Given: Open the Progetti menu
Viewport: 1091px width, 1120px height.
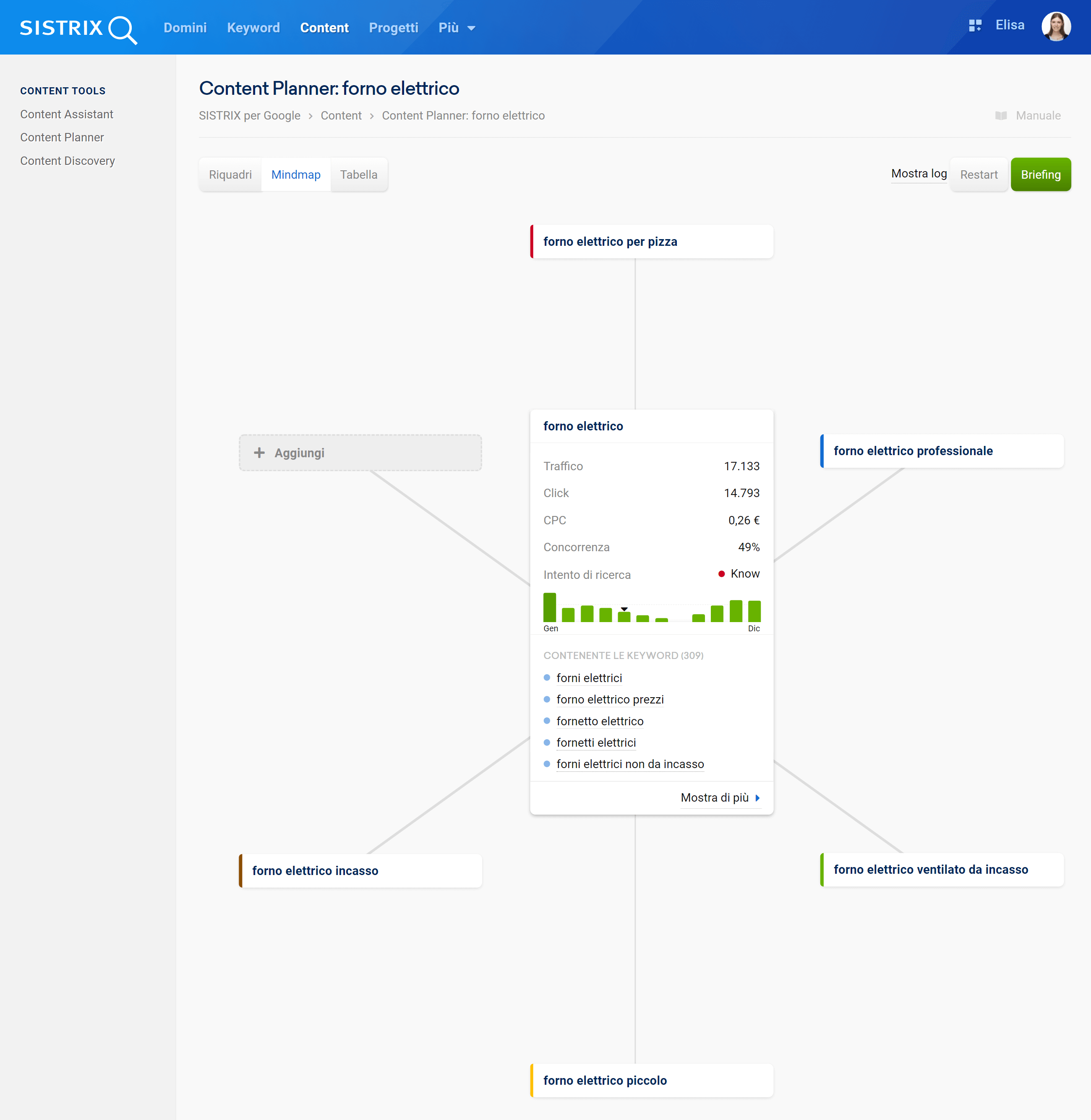Looking at the screenshot, I should pyautogui.click(x=394, y=28).
